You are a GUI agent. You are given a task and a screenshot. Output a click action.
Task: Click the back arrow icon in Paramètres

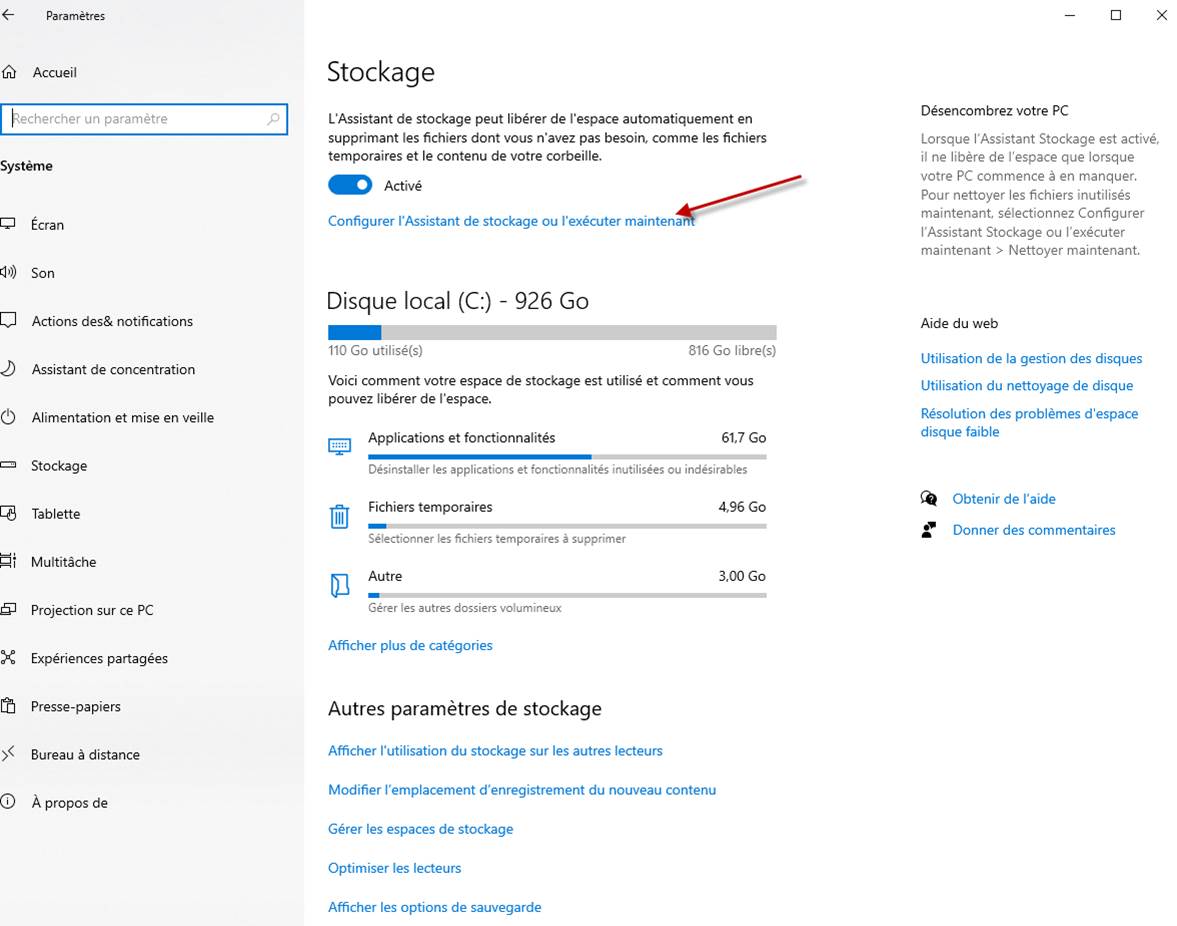click(x=9, y=15)
